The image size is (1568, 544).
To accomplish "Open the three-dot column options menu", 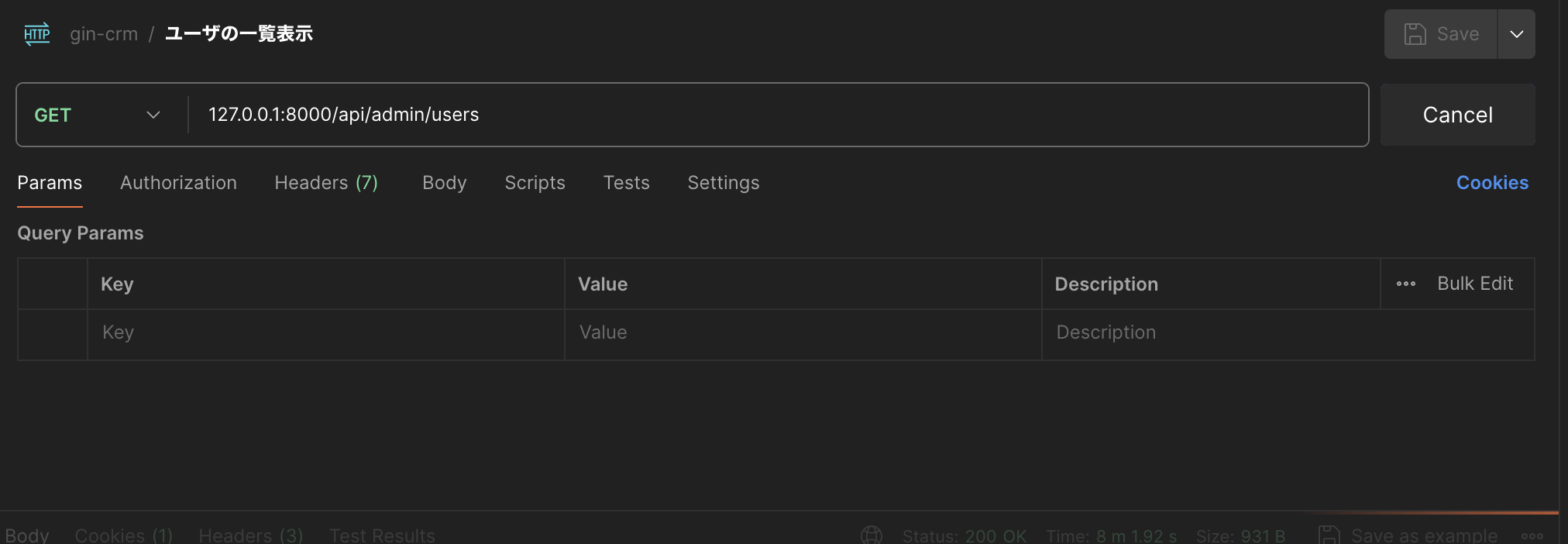I will click(1405, 284).
